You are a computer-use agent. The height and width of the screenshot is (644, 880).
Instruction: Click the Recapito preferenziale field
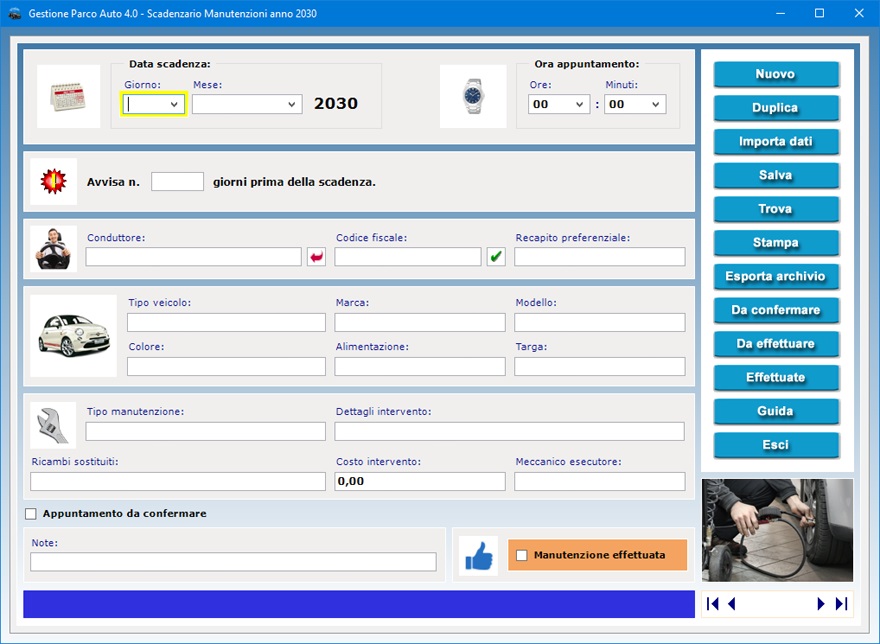tap(600, 257)
